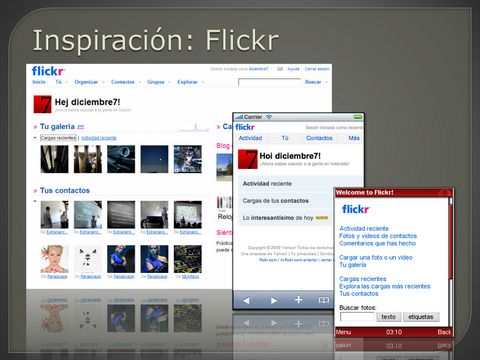The height and width of the screenshot is (360, 480).
Task: Tap the iPhone browser back arrow
Action: (246, 300)
